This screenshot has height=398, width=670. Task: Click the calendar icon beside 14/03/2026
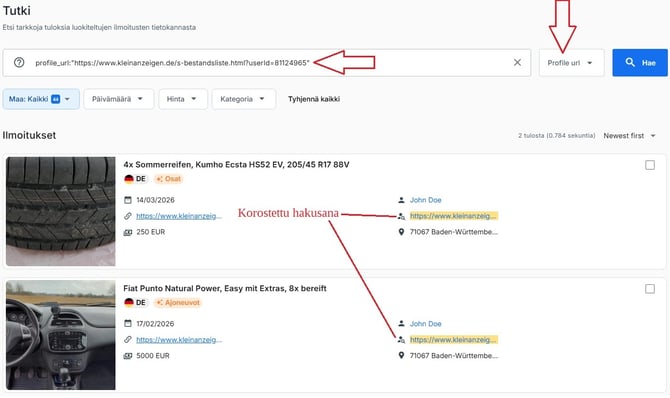point(127,200)
